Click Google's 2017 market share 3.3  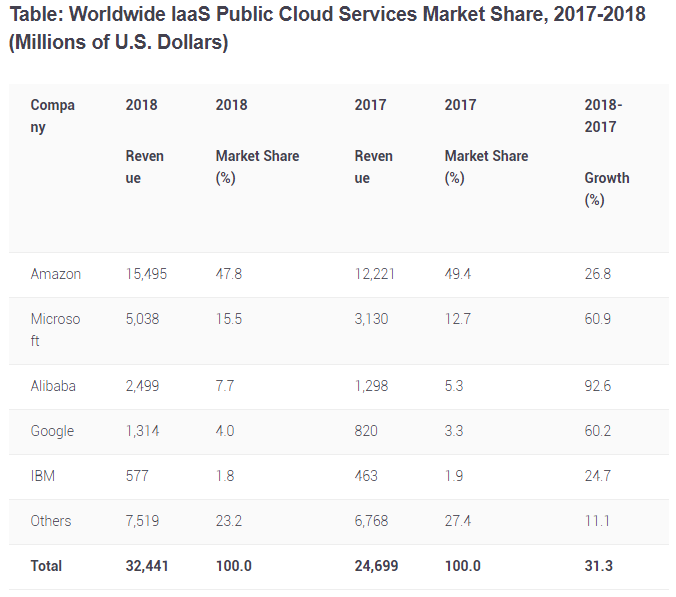(454, 431)
